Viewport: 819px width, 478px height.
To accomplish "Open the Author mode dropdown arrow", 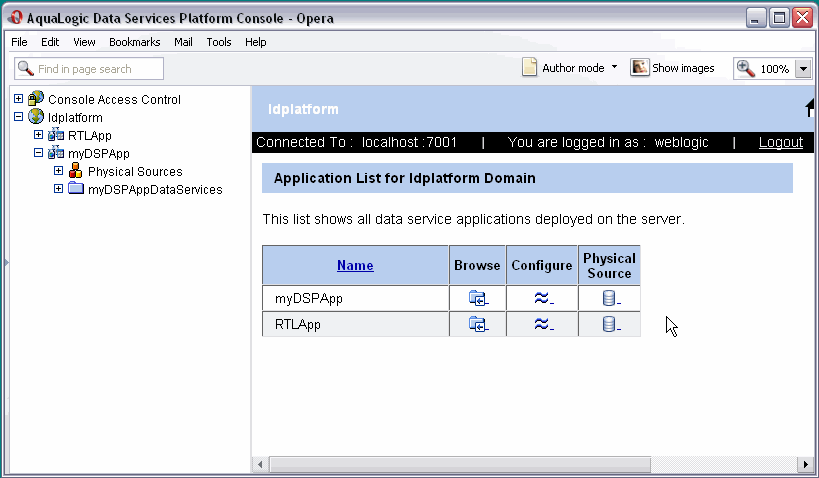I will pos(614,67).
